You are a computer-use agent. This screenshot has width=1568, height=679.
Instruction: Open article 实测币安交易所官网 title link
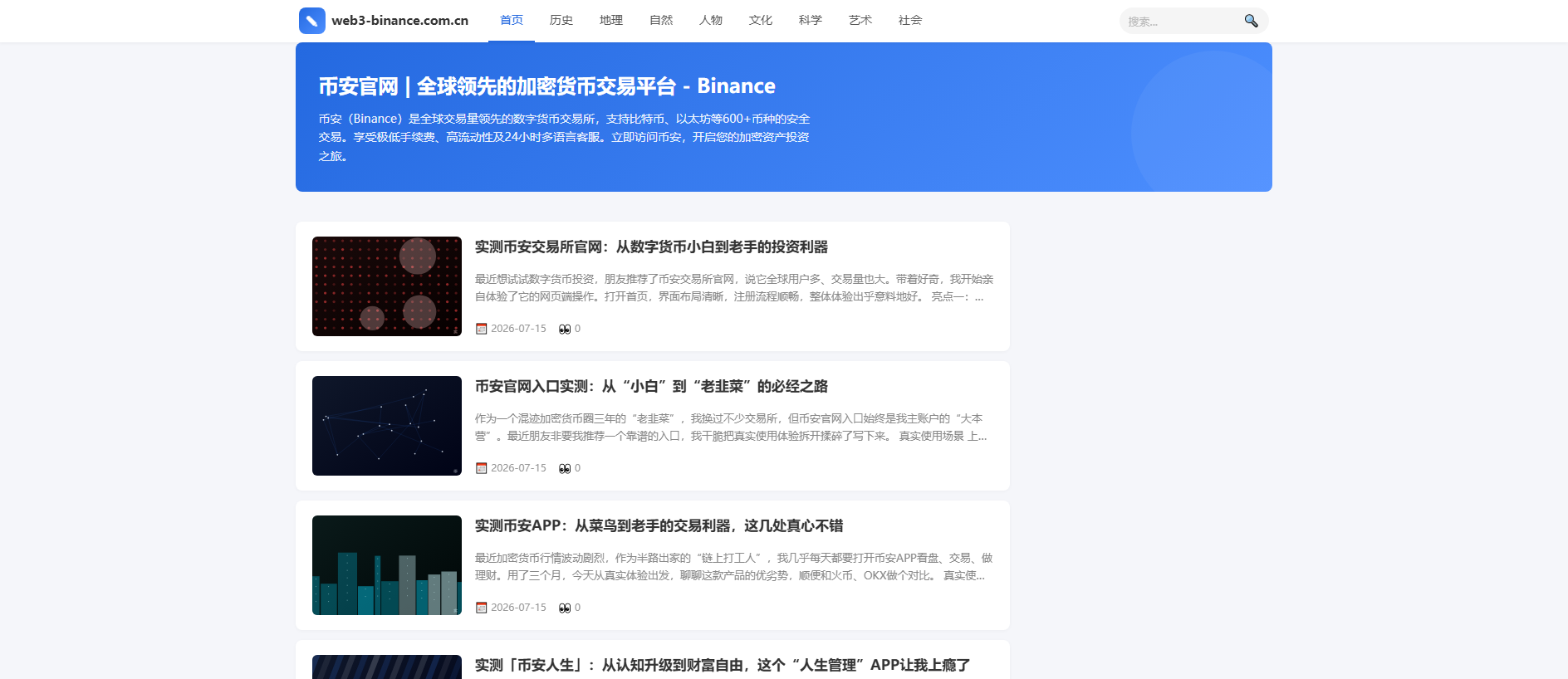pos(651,247)
